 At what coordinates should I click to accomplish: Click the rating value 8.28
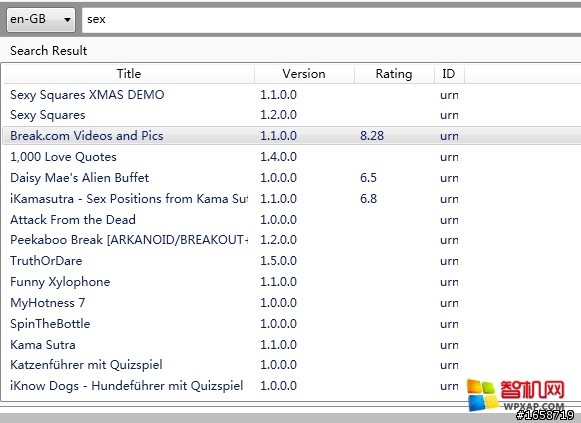point(372,136)
